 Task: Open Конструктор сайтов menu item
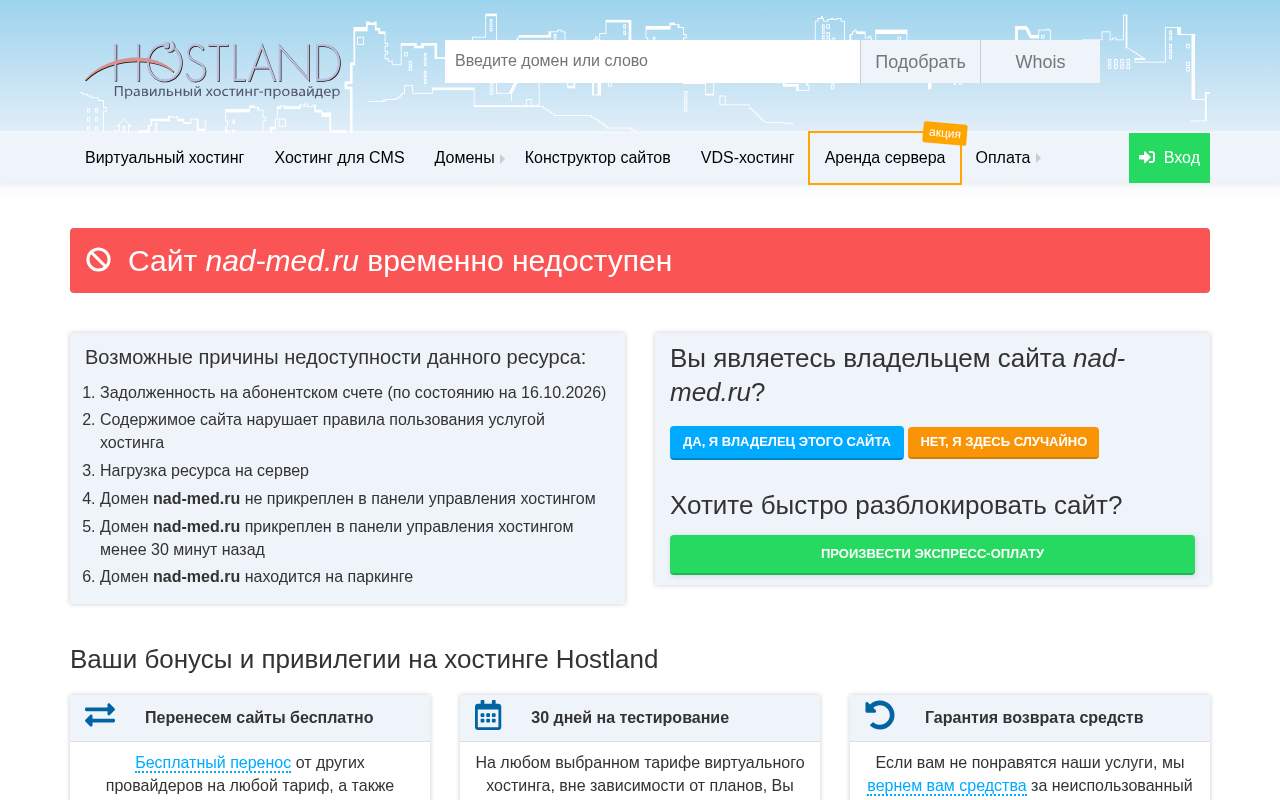point(598,158)
